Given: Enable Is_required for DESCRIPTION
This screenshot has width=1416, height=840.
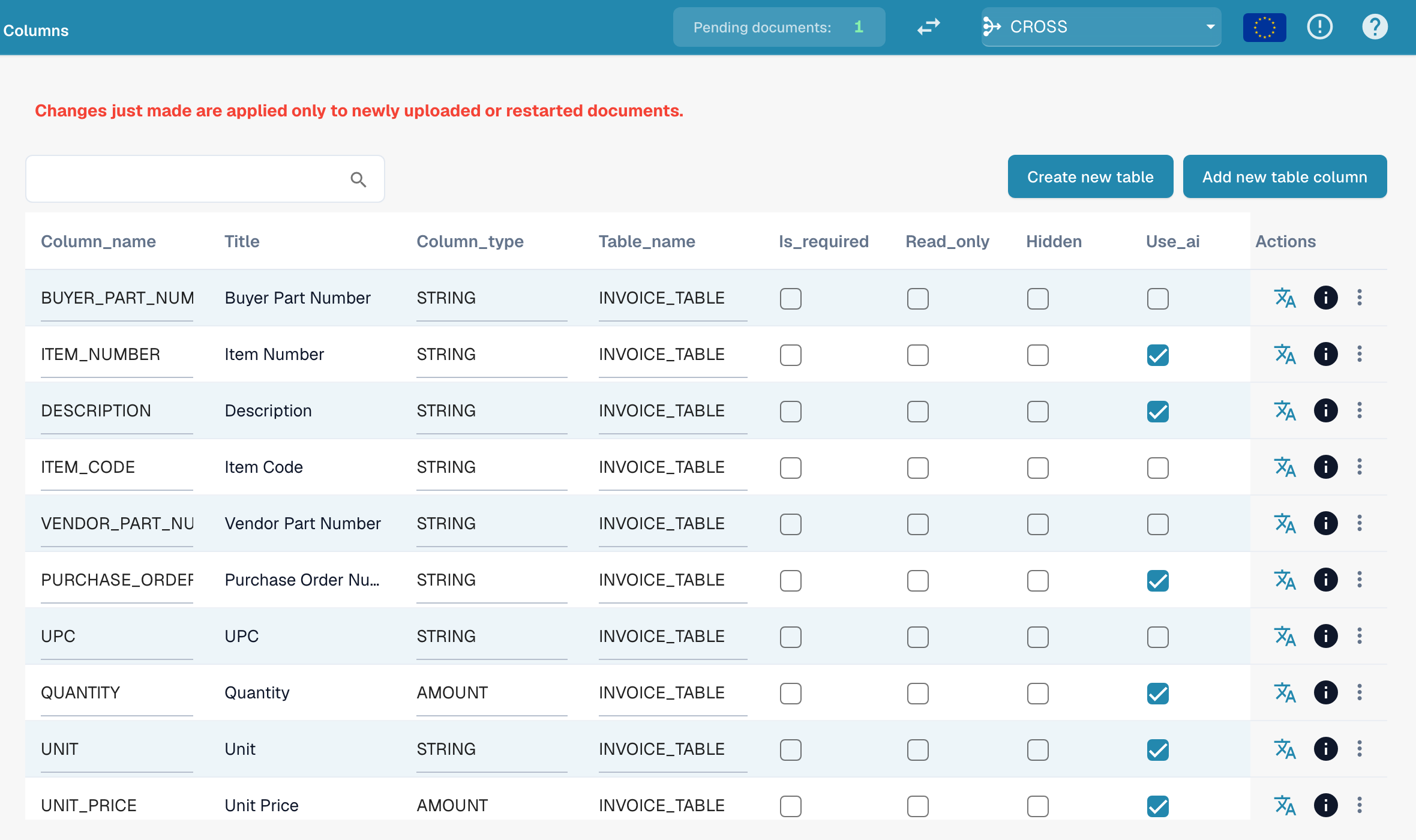Looking at the screenshot, I should click(x=790, y=411).
